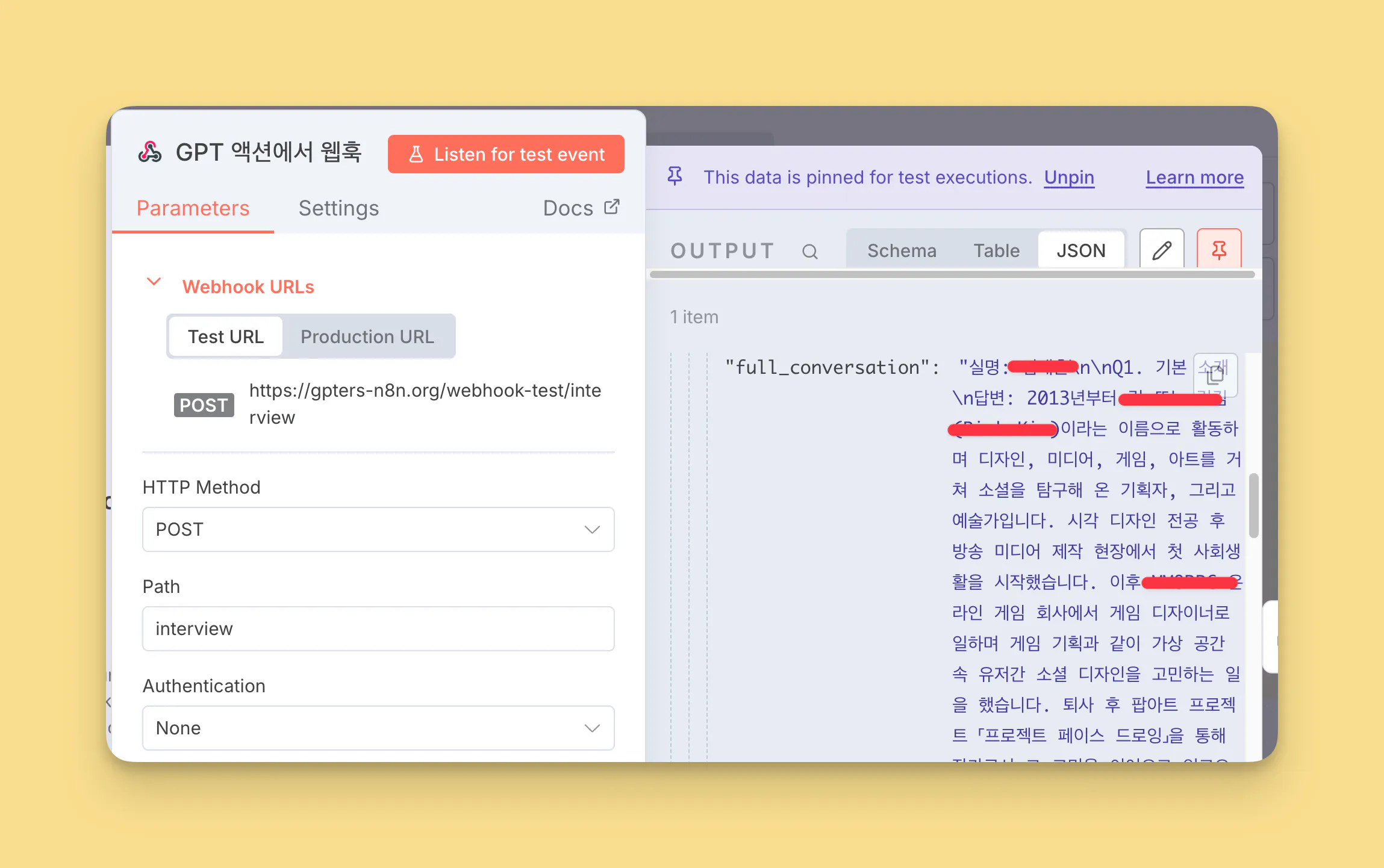
Task: Collapse the Webhook URLs section
Action: pos(154,282)
